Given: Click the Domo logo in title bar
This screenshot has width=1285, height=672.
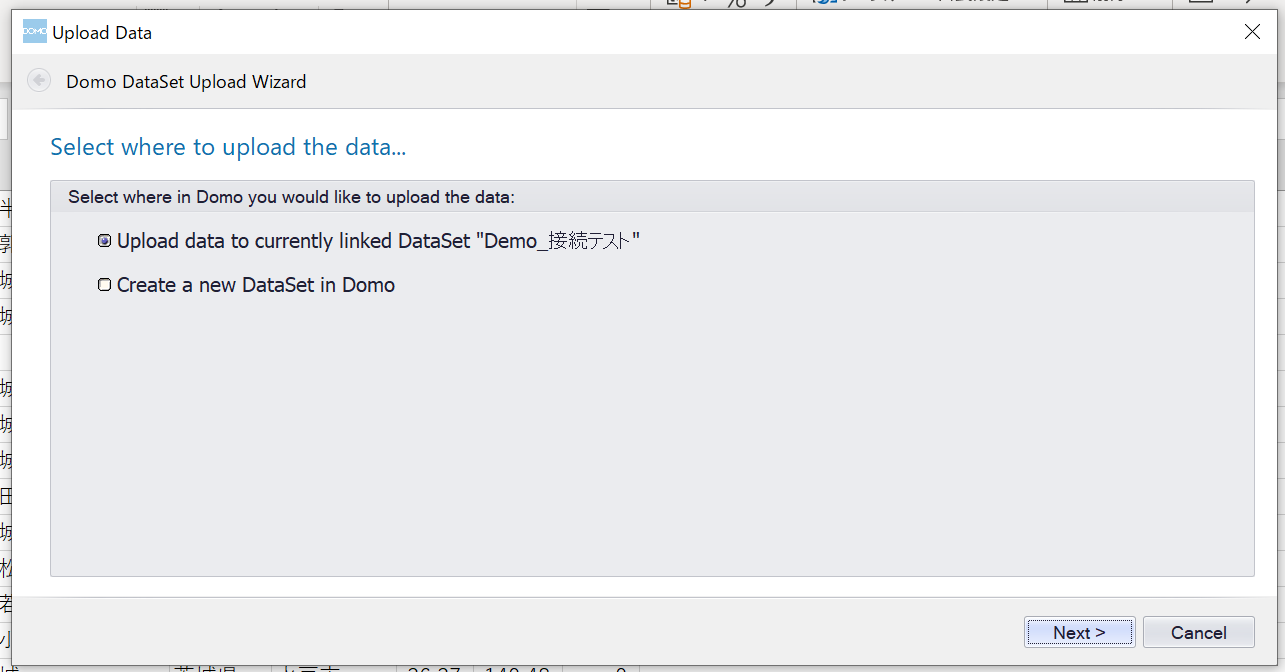Looking at the screenshot, I should click(35, 32).
